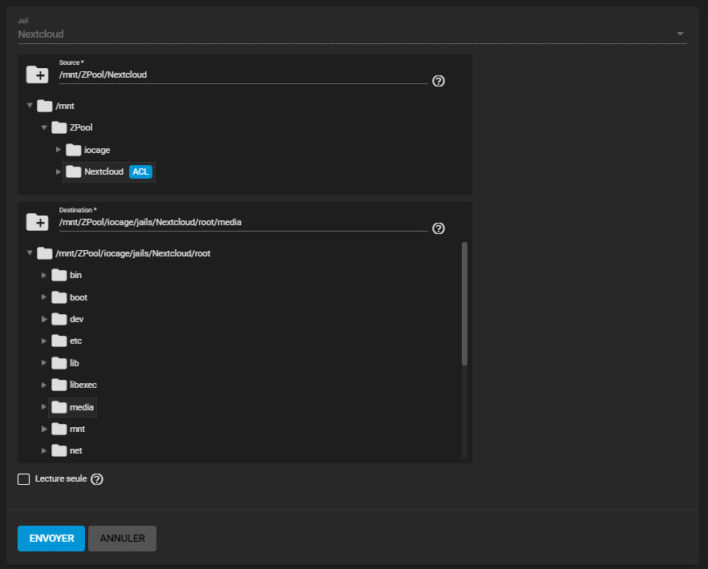The width and height of the screenshot is (708, 569).
Task: Click into the Destination path input field
Action: [x=240, y=222]
